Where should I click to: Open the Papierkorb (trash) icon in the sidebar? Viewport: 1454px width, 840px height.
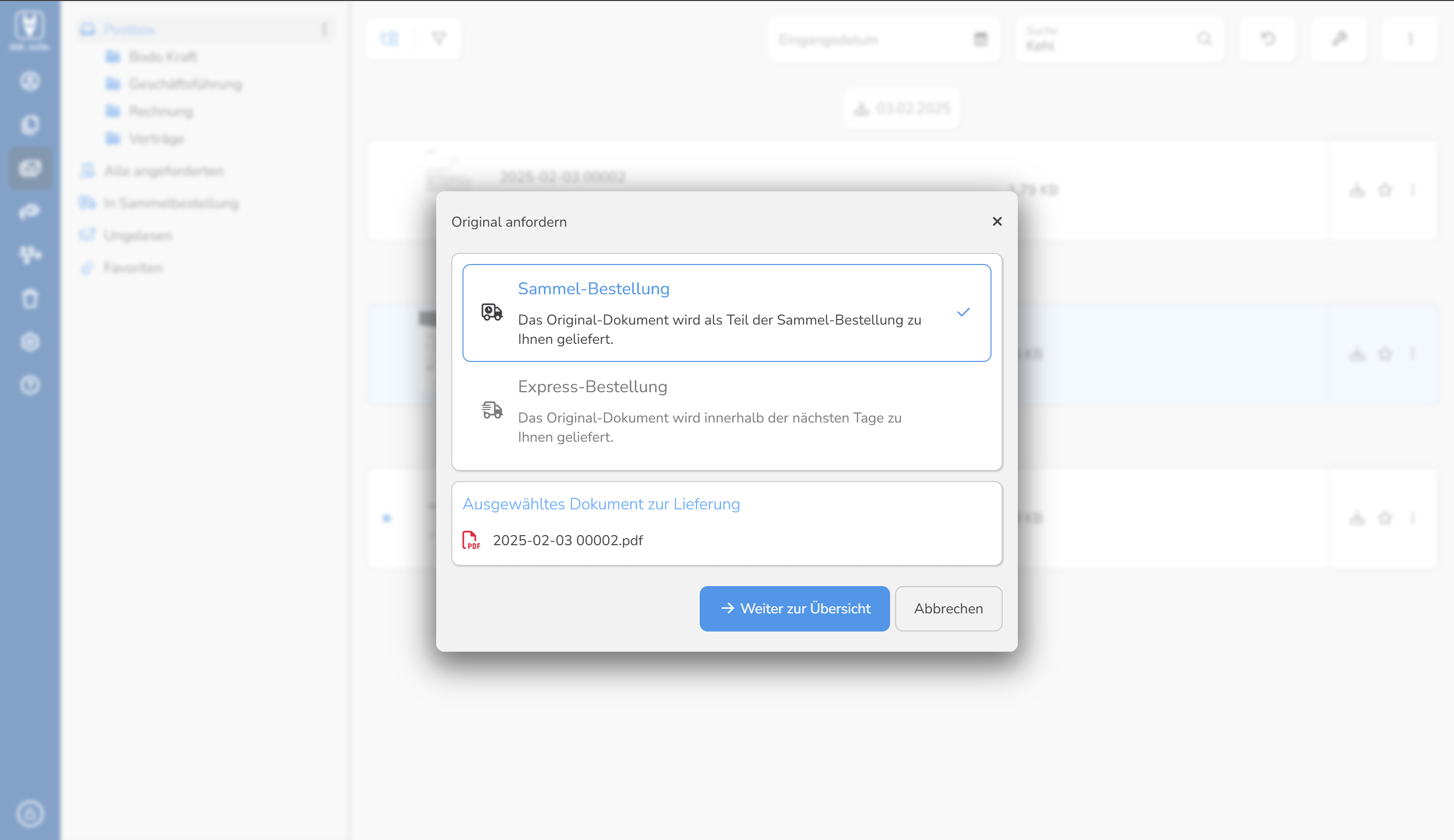pyautogui.click(x=31, y=298)
